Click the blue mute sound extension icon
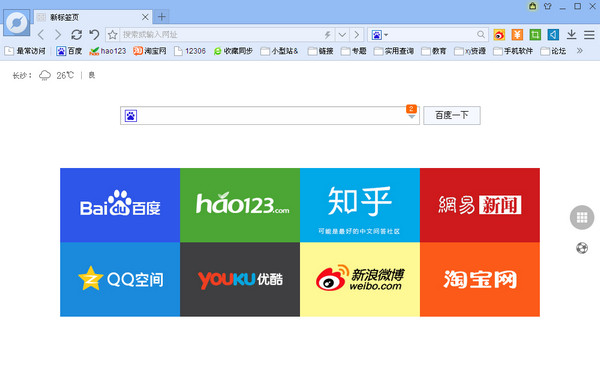 click(x=553, y=35)
